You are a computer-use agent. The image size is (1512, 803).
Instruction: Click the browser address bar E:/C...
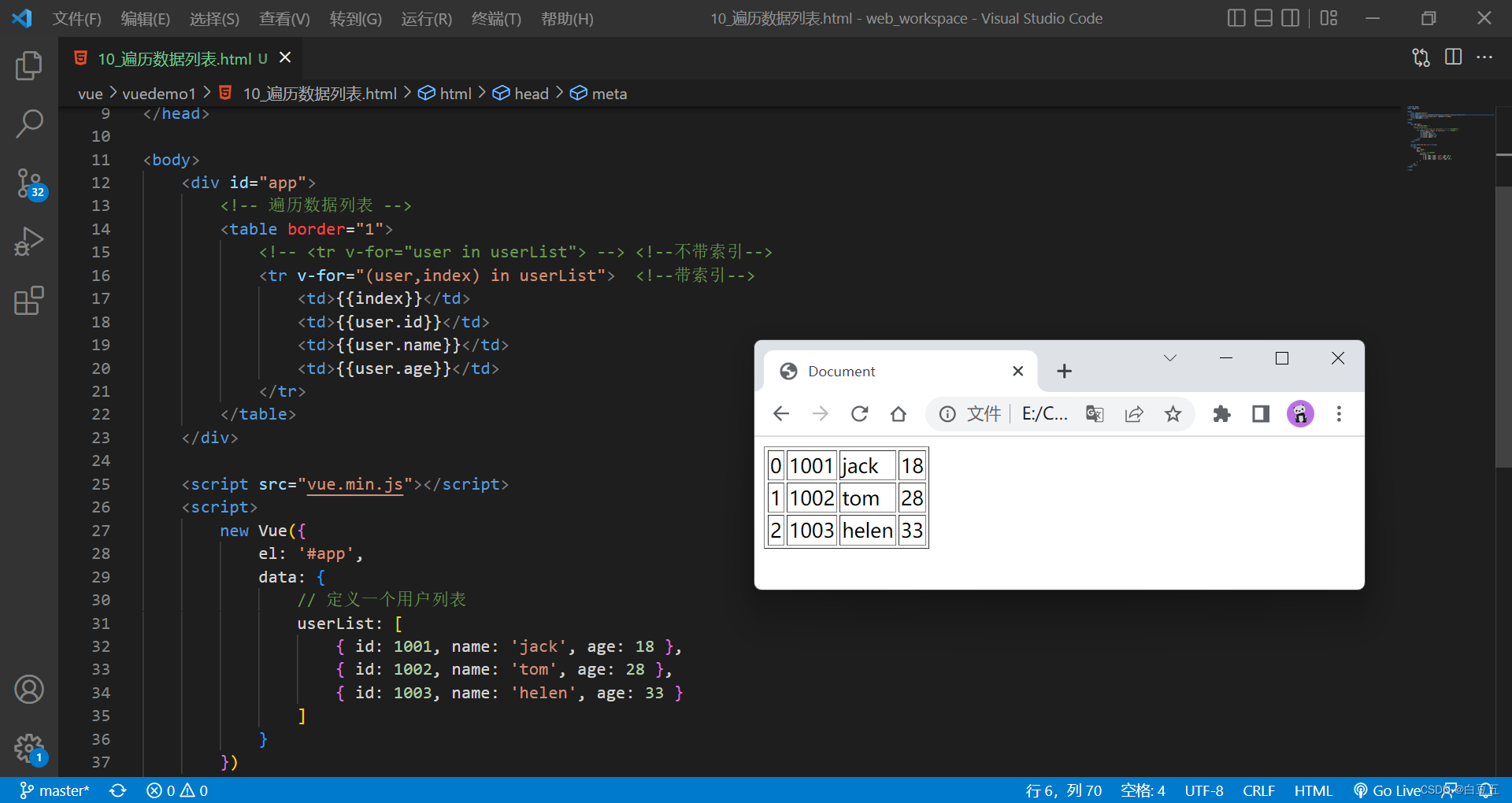[x=1045, y=414]
